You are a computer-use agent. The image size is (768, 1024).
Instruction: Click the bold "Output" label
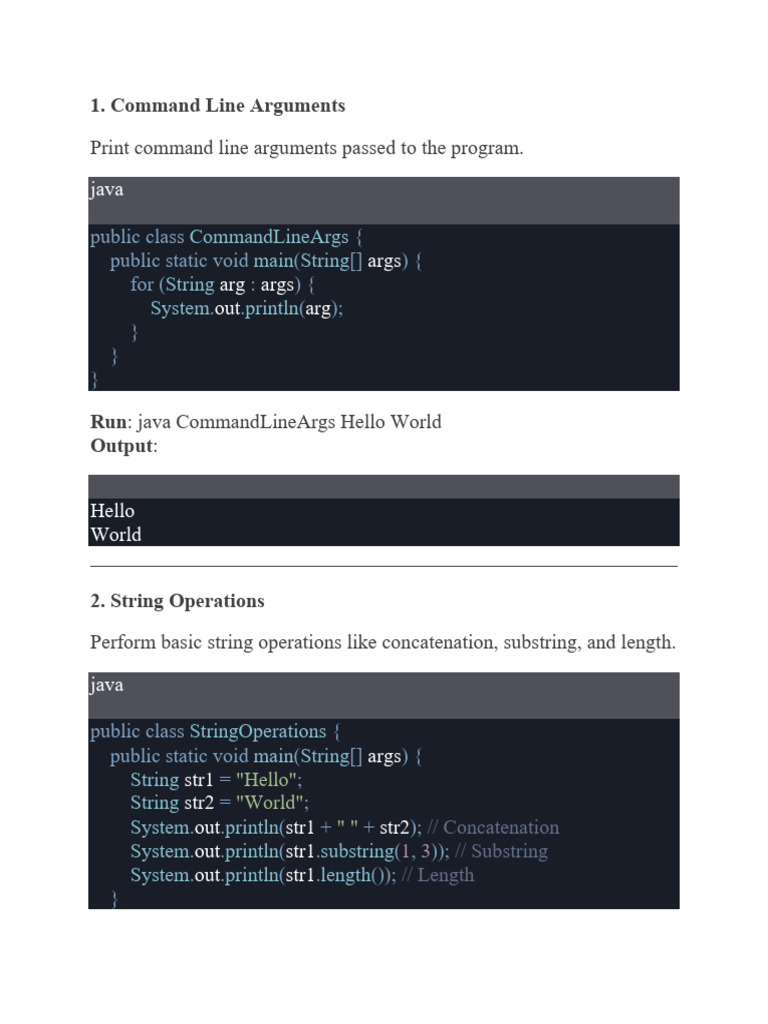click(x=123, y=446)
